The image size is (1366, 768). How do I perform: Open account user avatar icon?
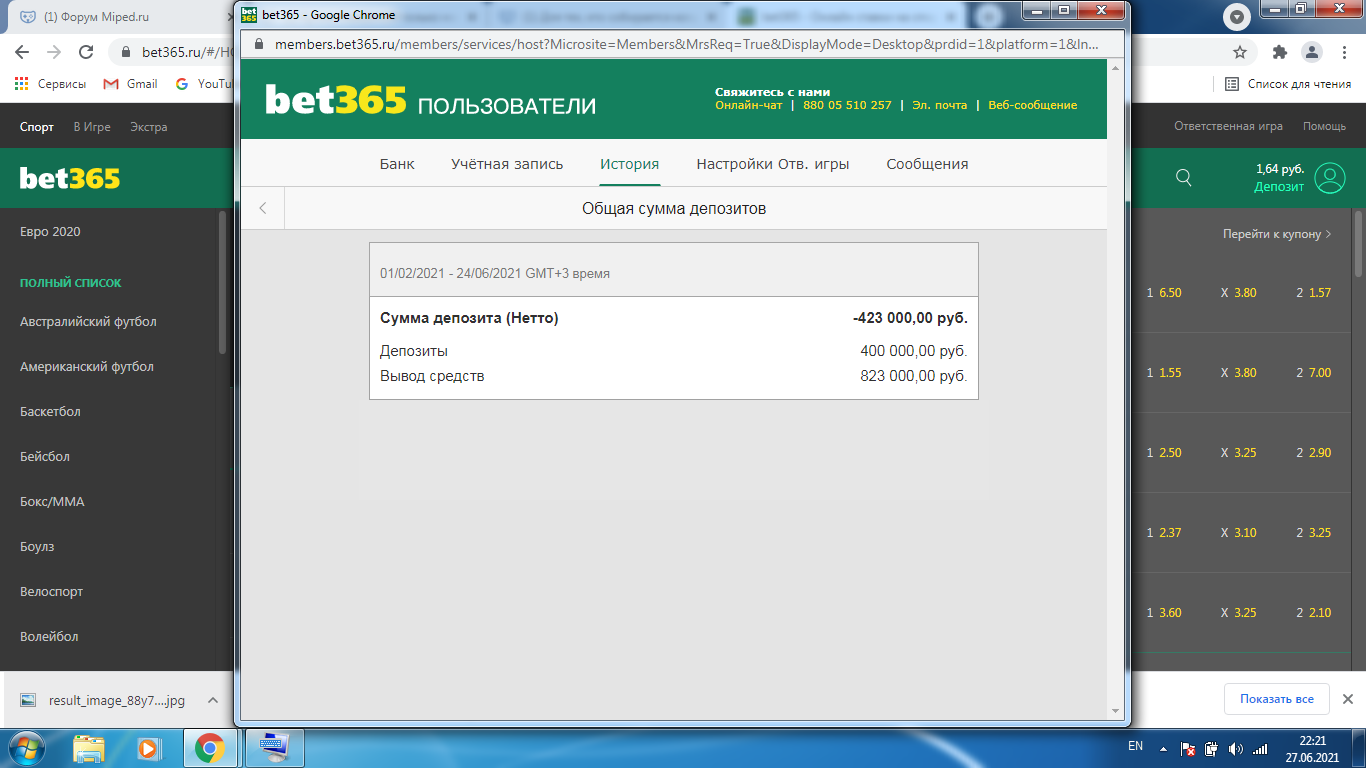click(x=1330, y=178)
